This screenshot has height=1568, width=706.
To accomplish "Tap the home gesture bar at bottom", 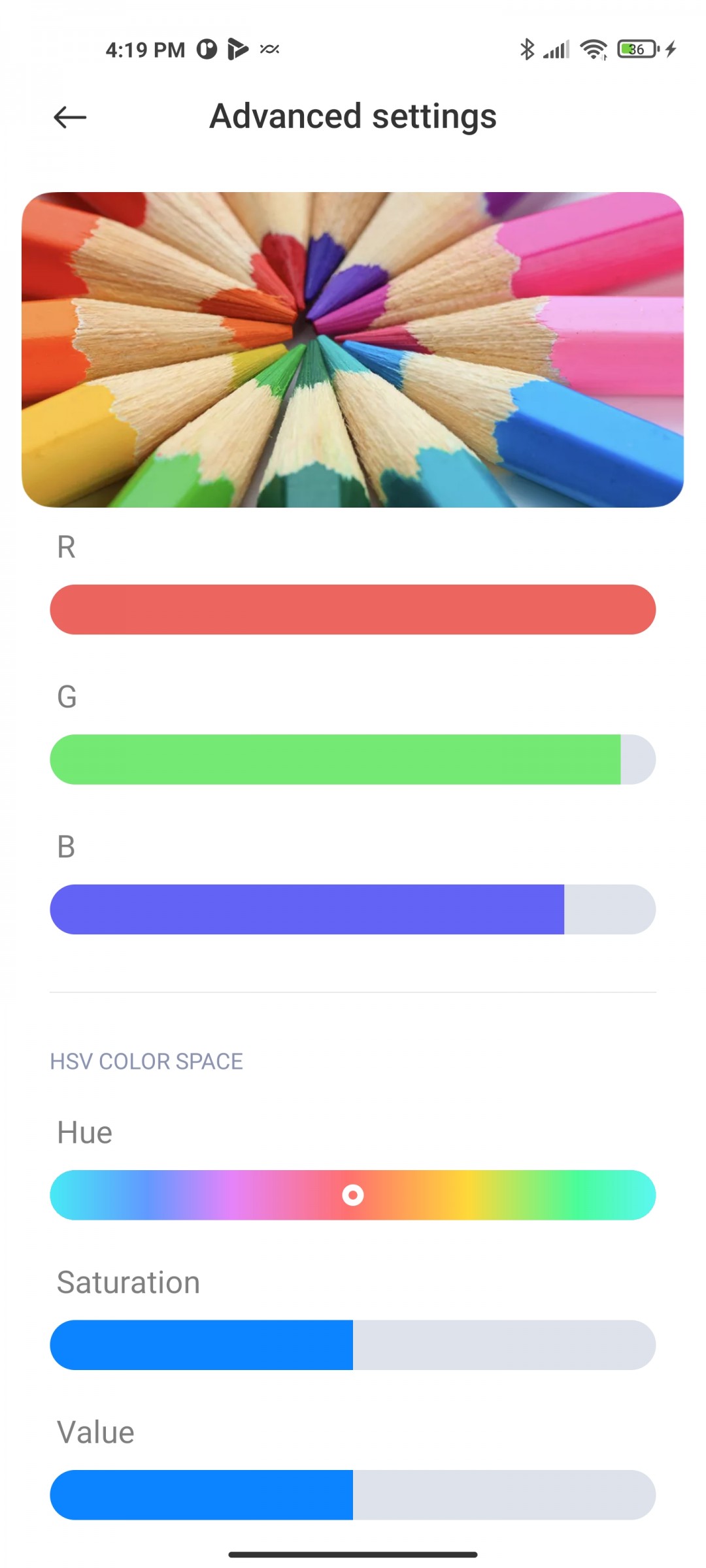I will click(353, 1554).
